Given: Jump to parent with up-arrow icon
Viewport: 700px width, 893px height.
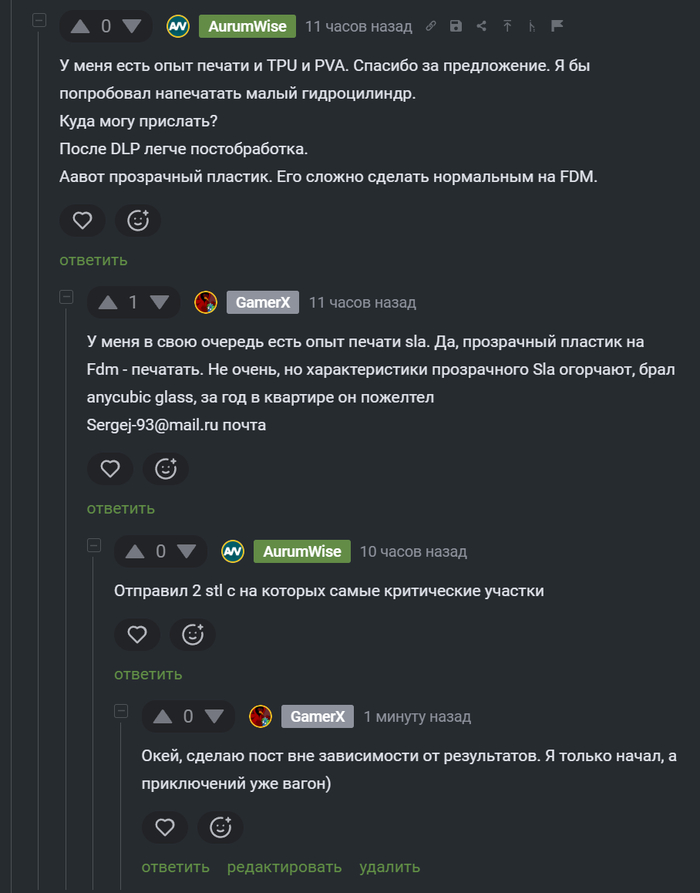Looking at the screenshot, I should (507, 26).
